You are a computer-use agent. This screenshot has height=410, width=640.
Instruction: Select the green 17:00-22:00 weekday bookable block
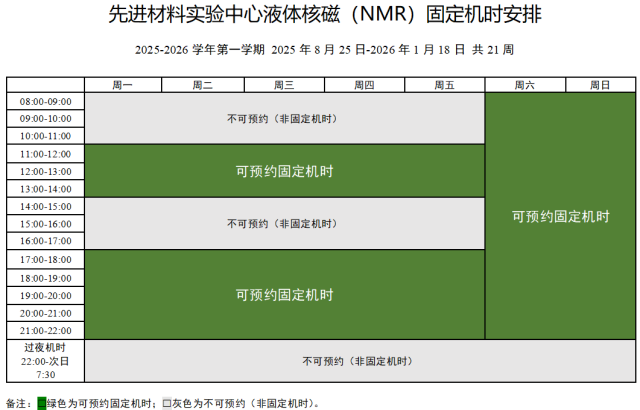284,294
